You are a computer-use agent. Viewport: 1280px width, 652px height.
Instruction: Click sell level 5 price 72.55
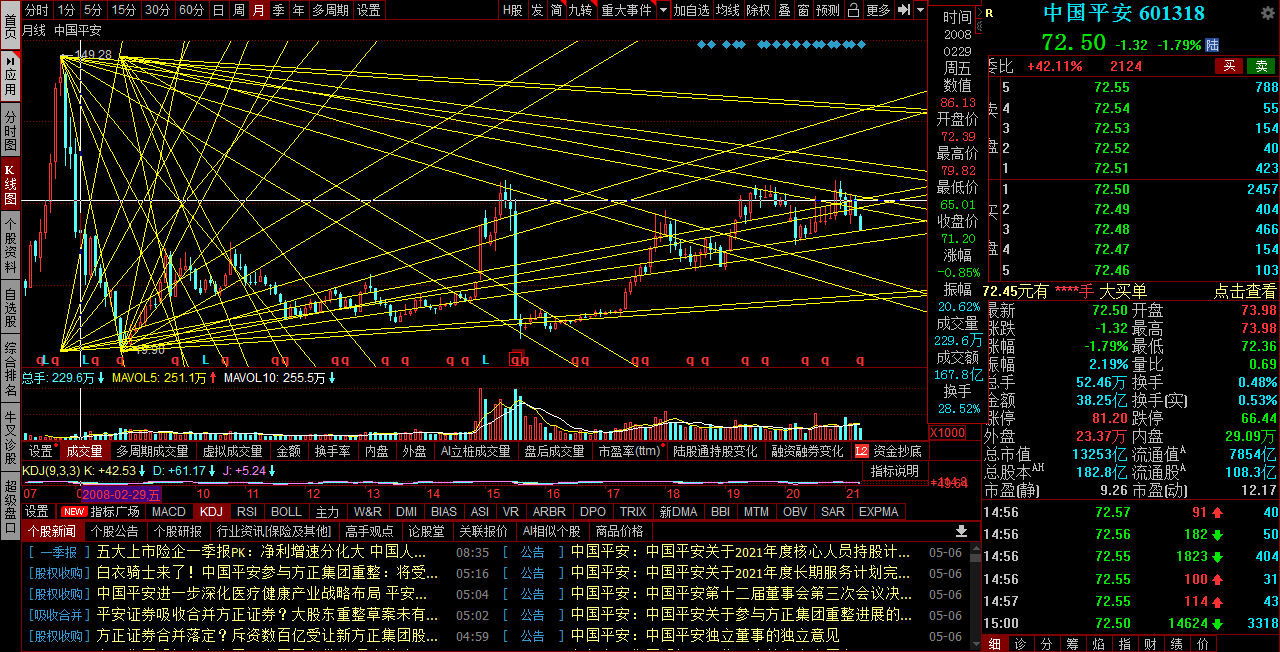click(x=1110, y=87)
